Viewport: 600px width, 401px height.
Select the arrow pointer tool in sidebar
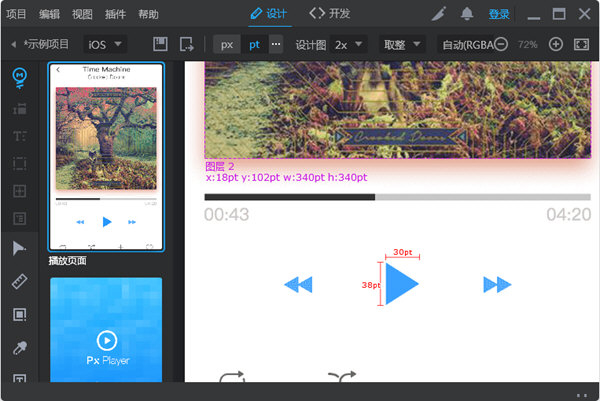pos(19,249)
